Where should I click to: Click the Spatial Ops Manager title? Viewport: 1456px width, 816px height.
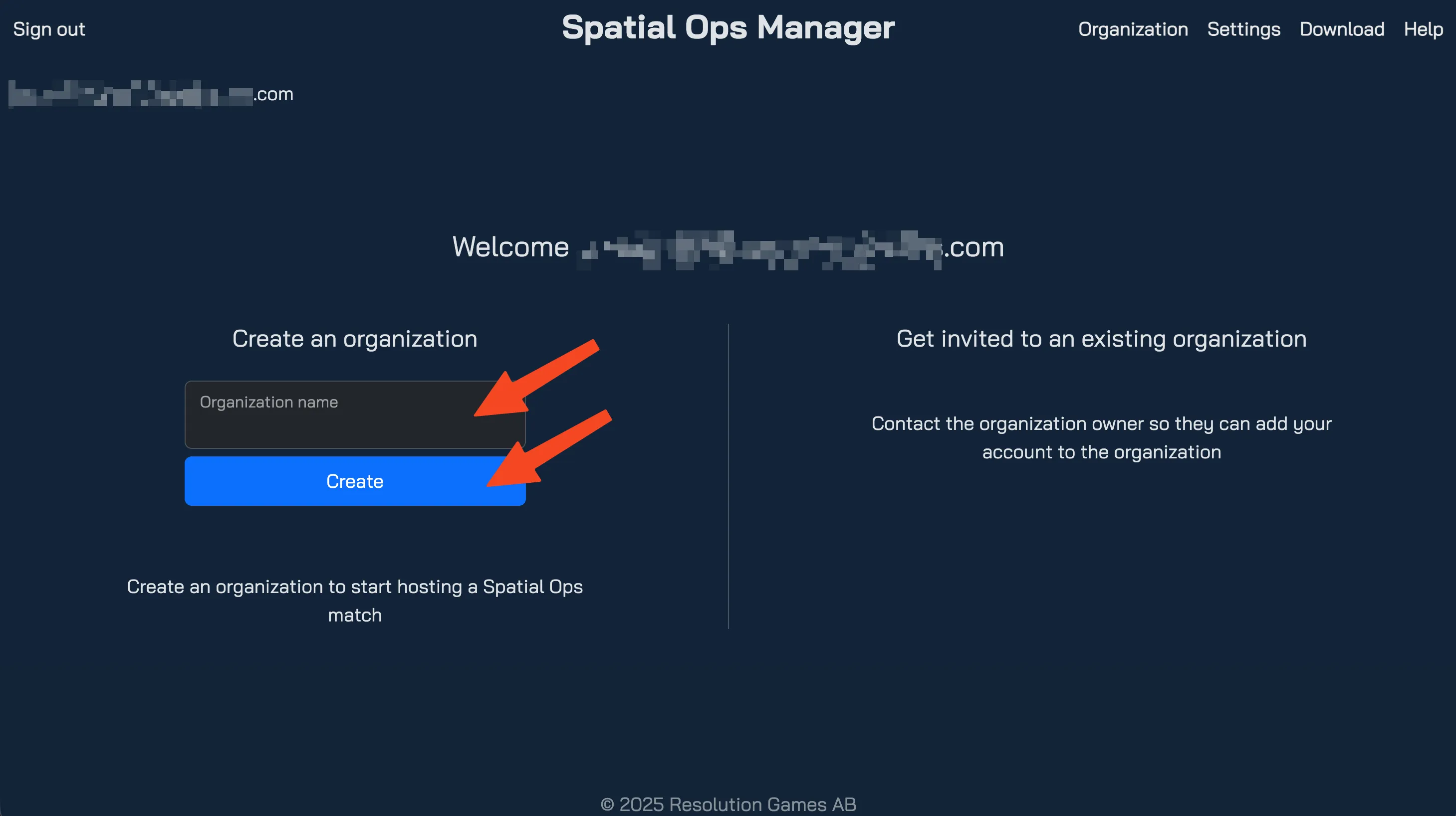point(728,28)
